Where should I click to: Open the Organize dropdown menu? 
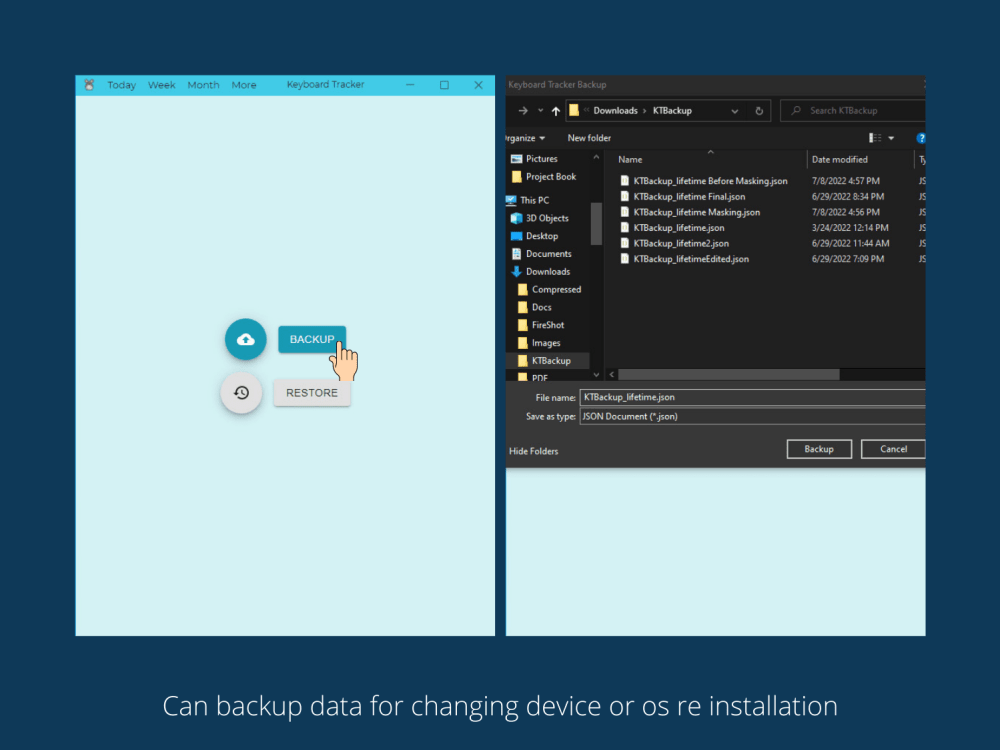pyautogui.click(x=526, y=138)
